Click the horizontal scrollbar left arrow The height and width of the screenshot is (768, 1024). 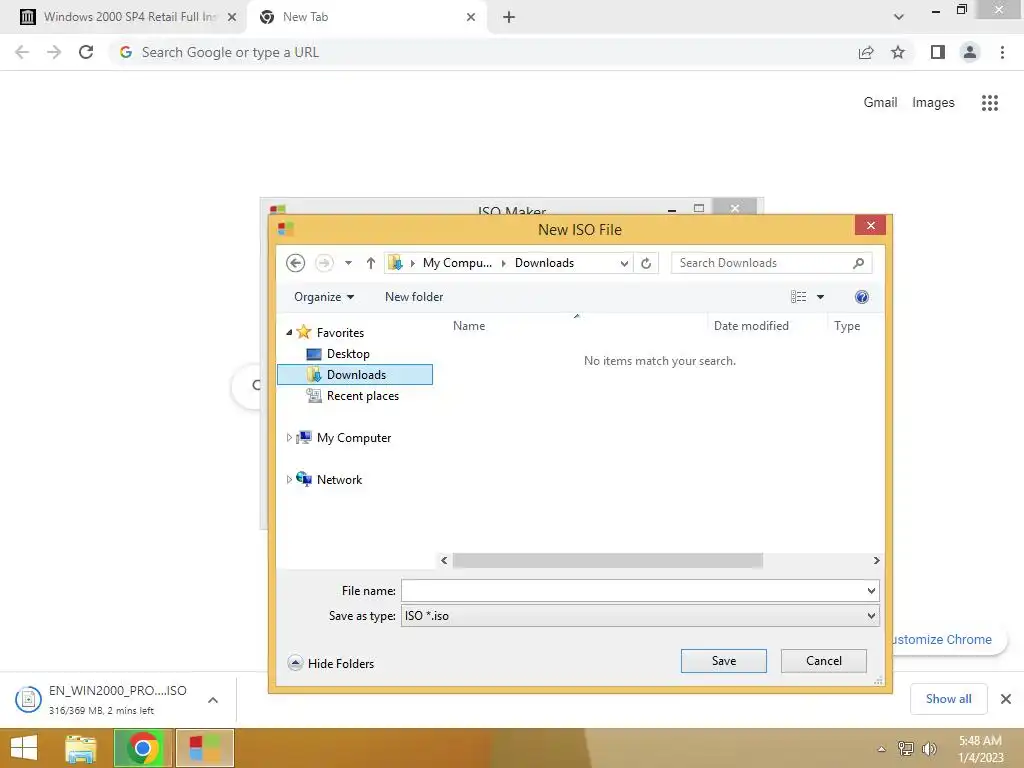coord(444,560)
